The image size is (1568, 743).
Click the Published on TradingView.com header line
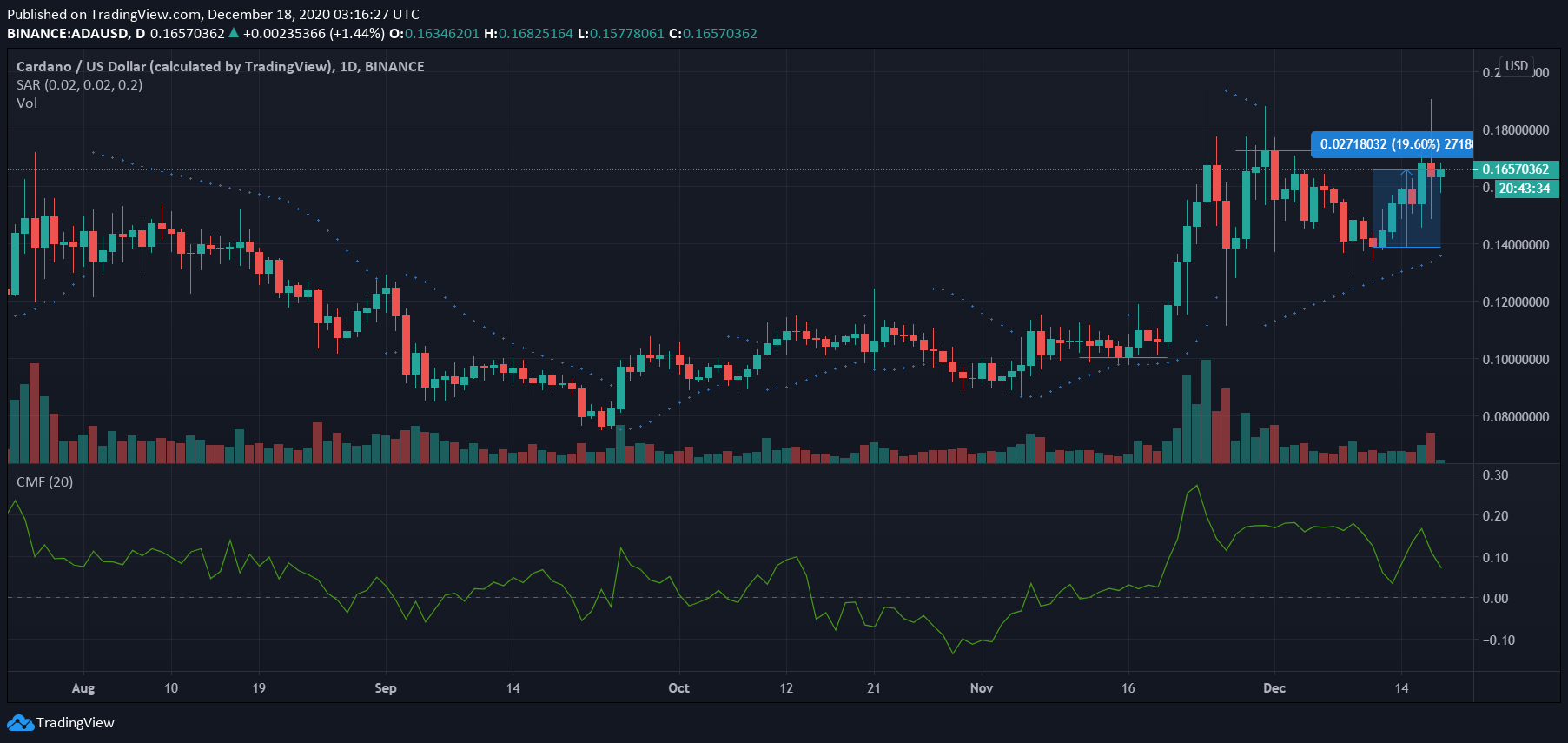(213, 15)
